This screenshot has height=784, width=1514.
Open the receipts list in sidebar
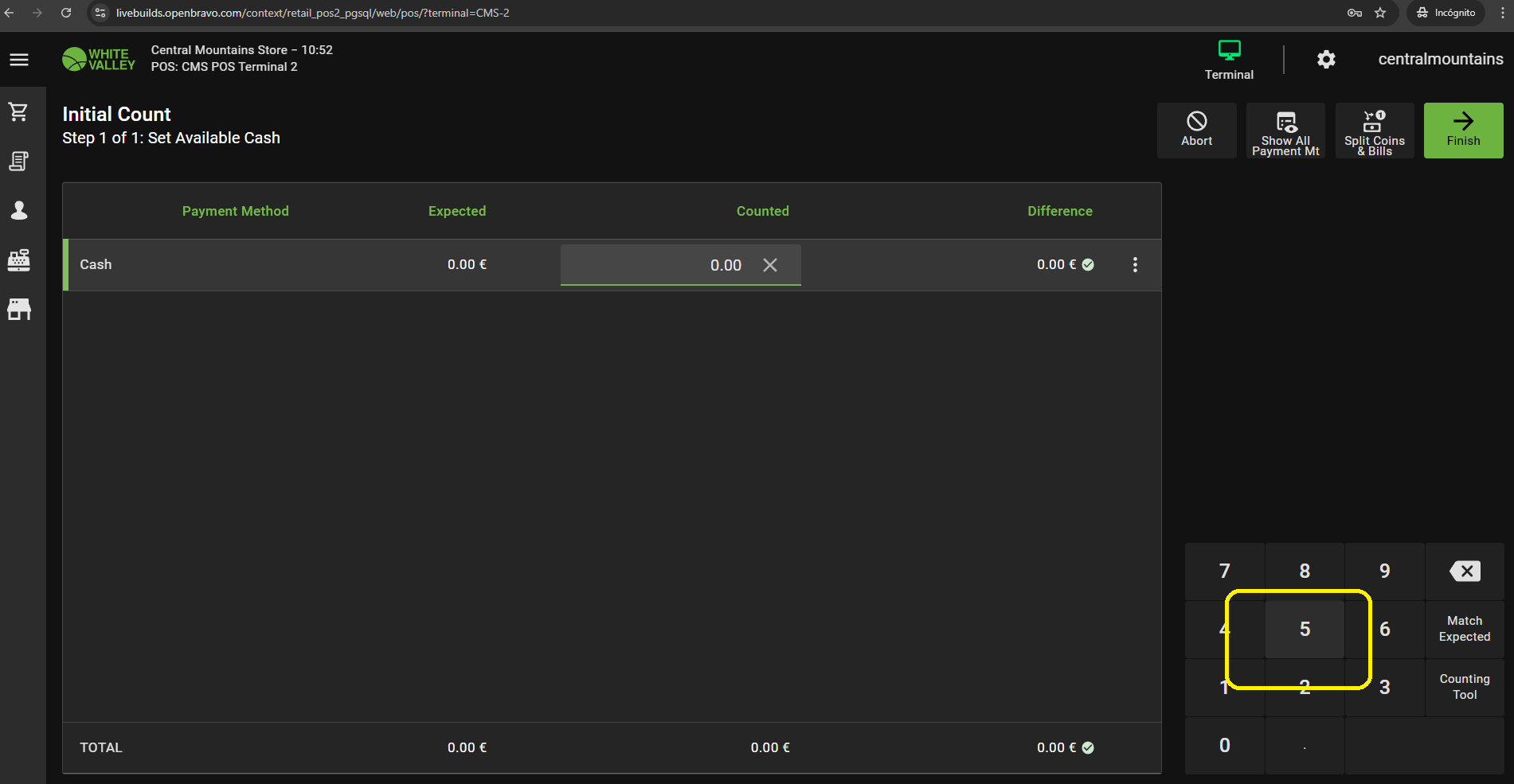pyautogui.click(x=19, y=161)
